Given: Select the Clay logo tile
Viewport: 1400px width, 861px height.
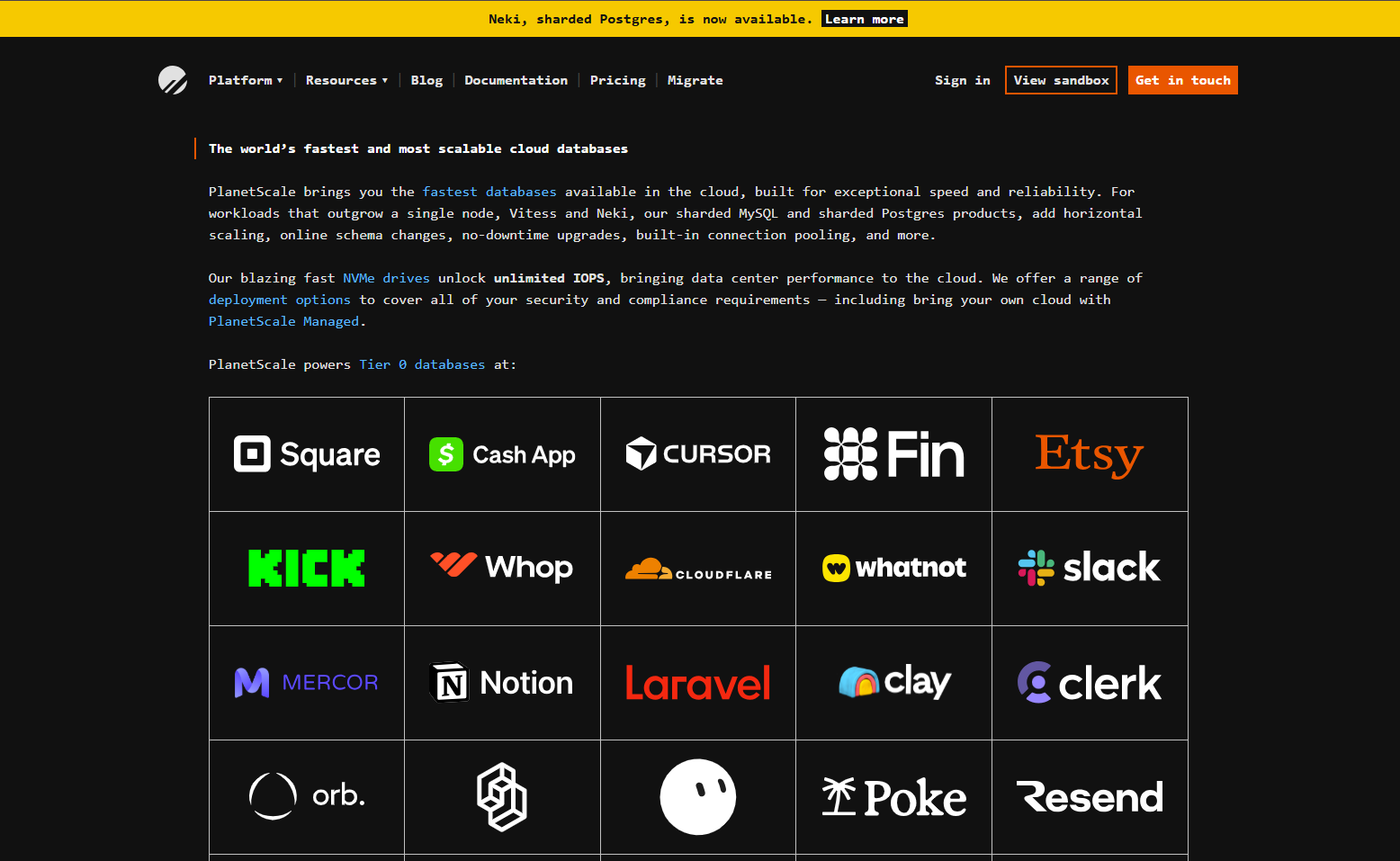Looking at the screenshot, I should coord(893,683).
